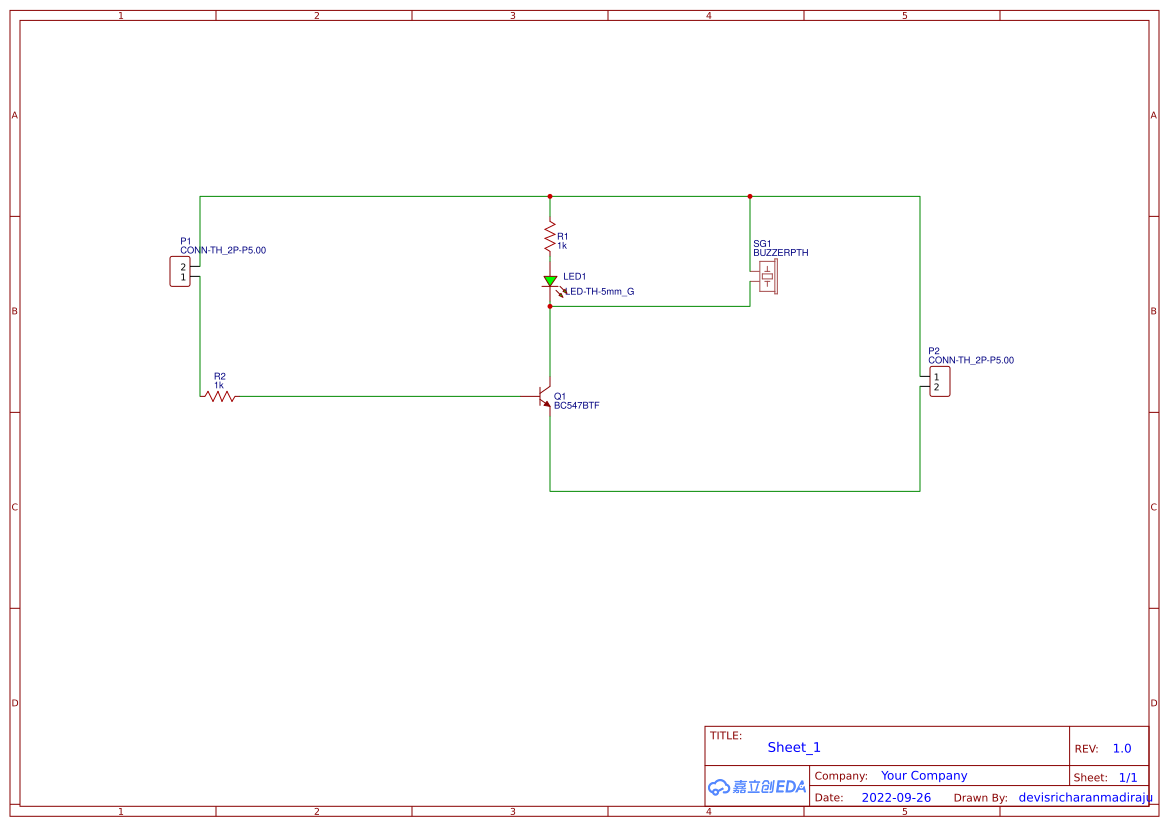The height and width of the screenshot is (827, 1169).
Task: Click the drawn-by name devisricharanmadiraju
Action: point(1084,797)
